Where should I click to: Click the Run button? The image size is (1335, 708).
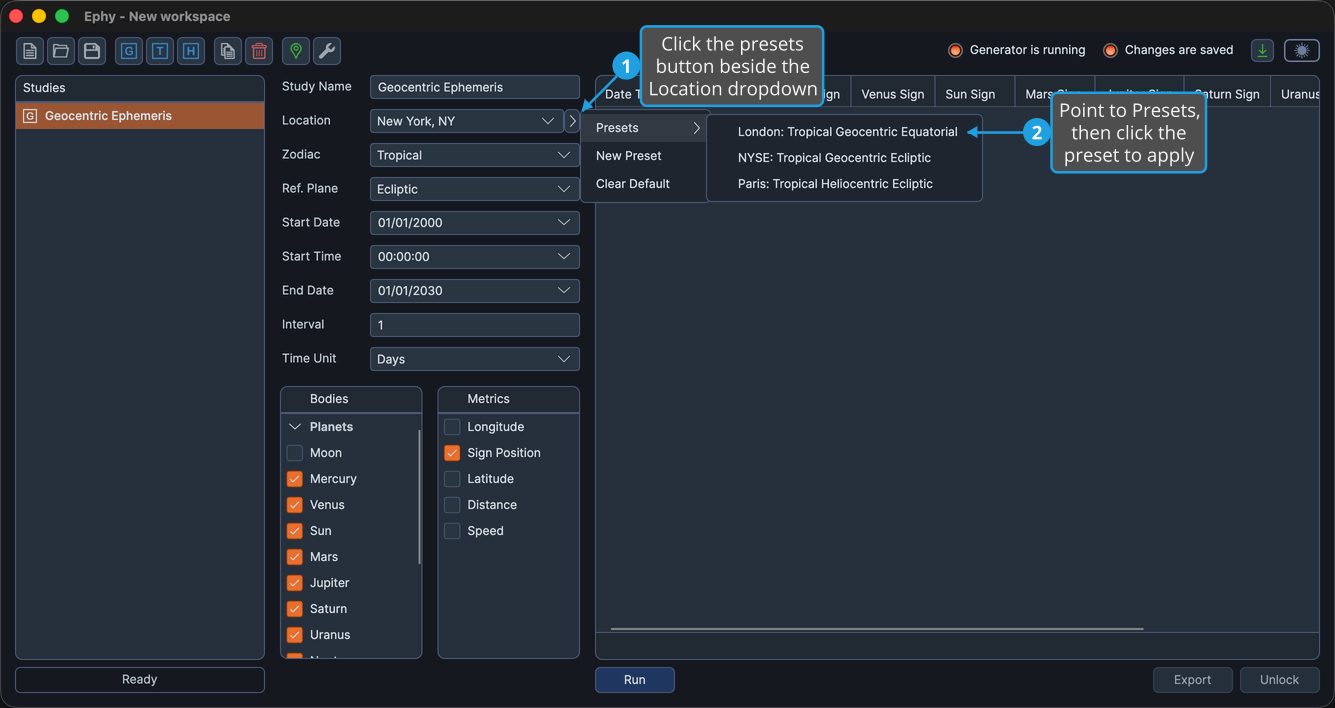635,680
